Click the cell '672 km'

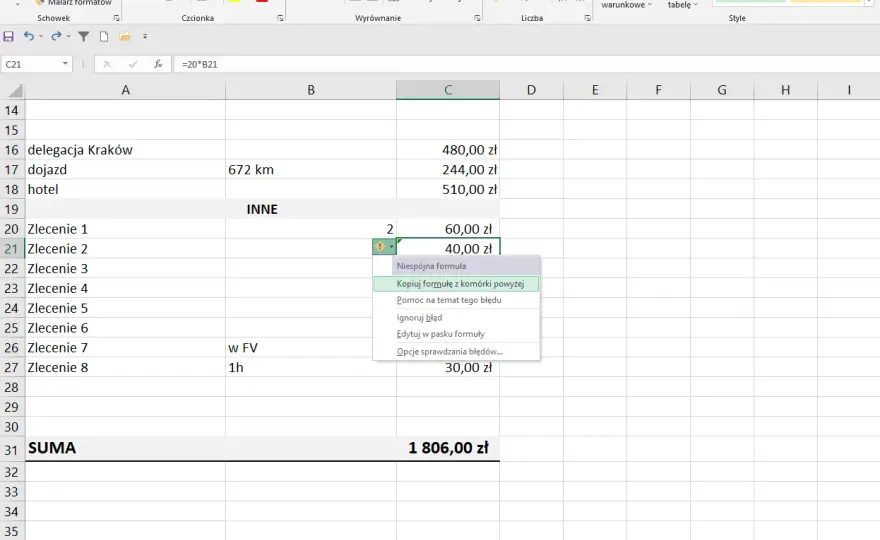click(x=311, y=170)
